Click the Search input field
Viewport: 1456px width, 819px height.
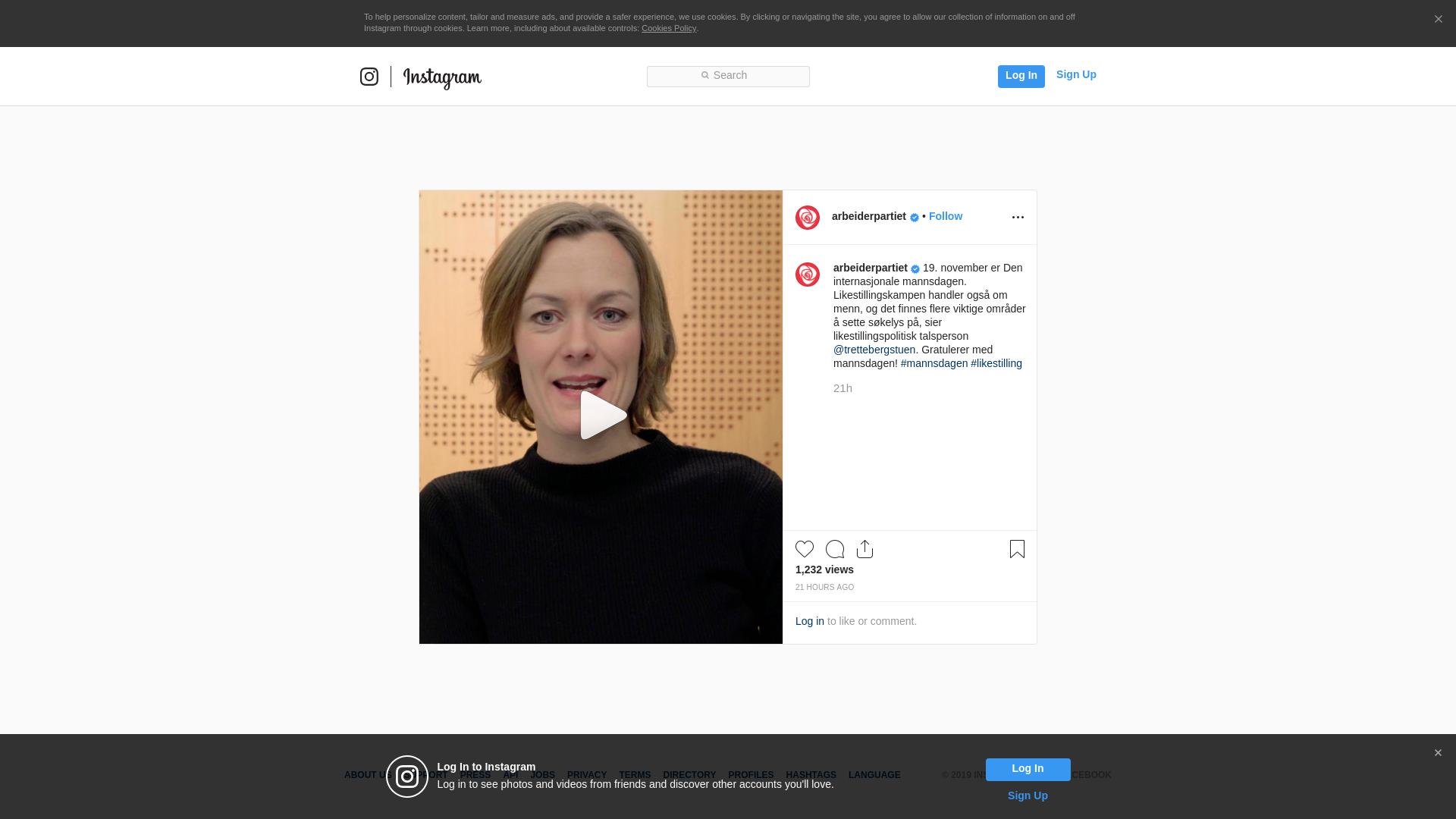(x=728, y=76)
